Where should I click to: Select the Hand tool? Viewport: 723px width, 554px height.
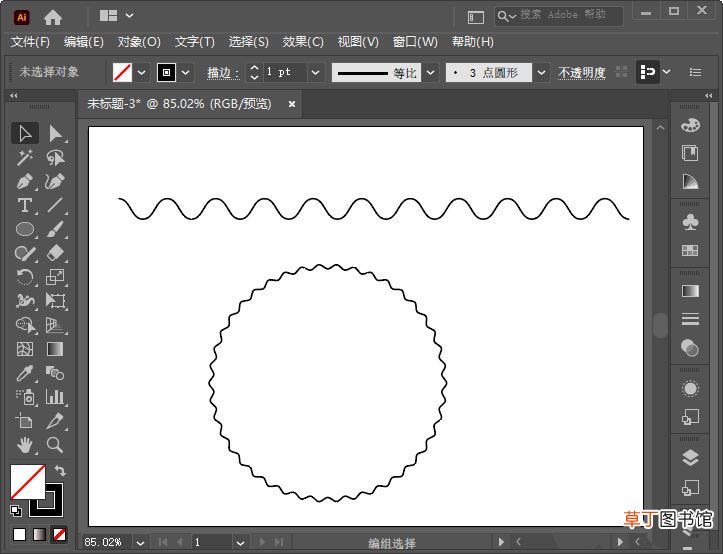coord(25,445)
